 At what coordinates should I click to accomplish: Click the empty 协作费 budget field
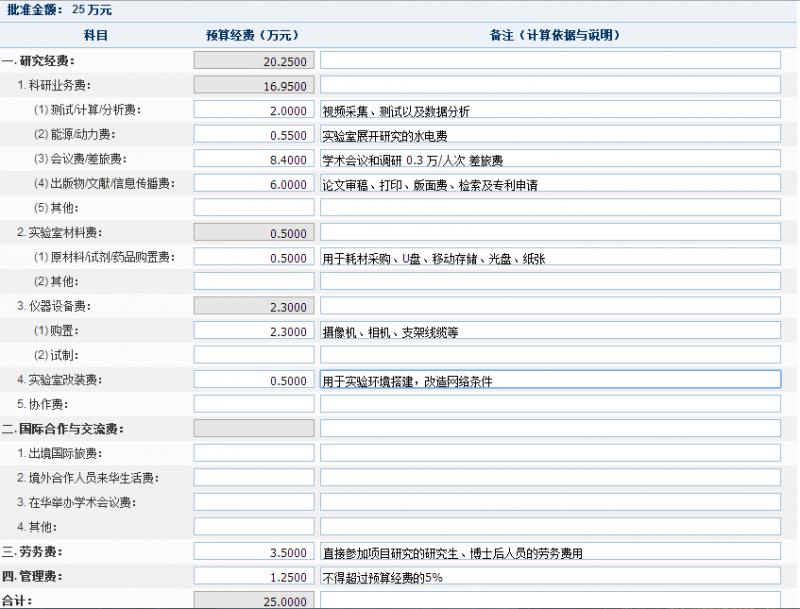point(254,404)
